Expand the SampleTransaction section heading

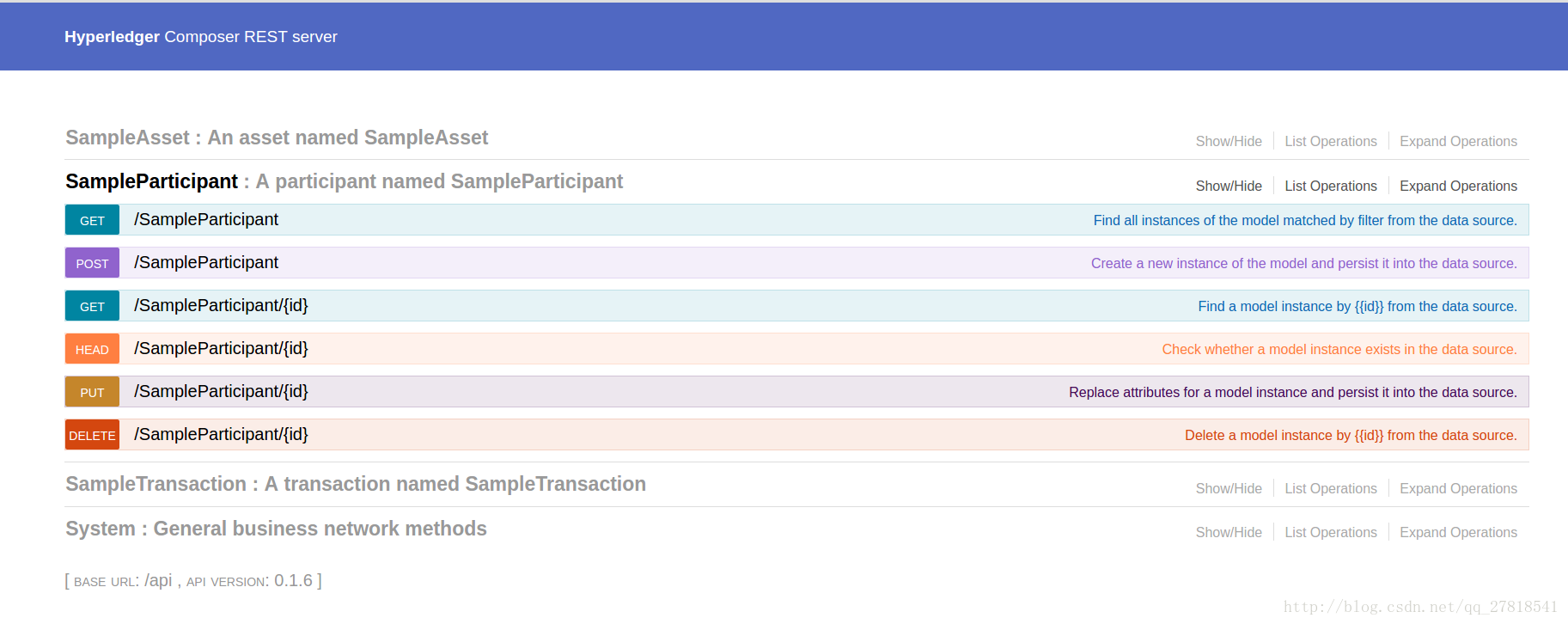356,484
